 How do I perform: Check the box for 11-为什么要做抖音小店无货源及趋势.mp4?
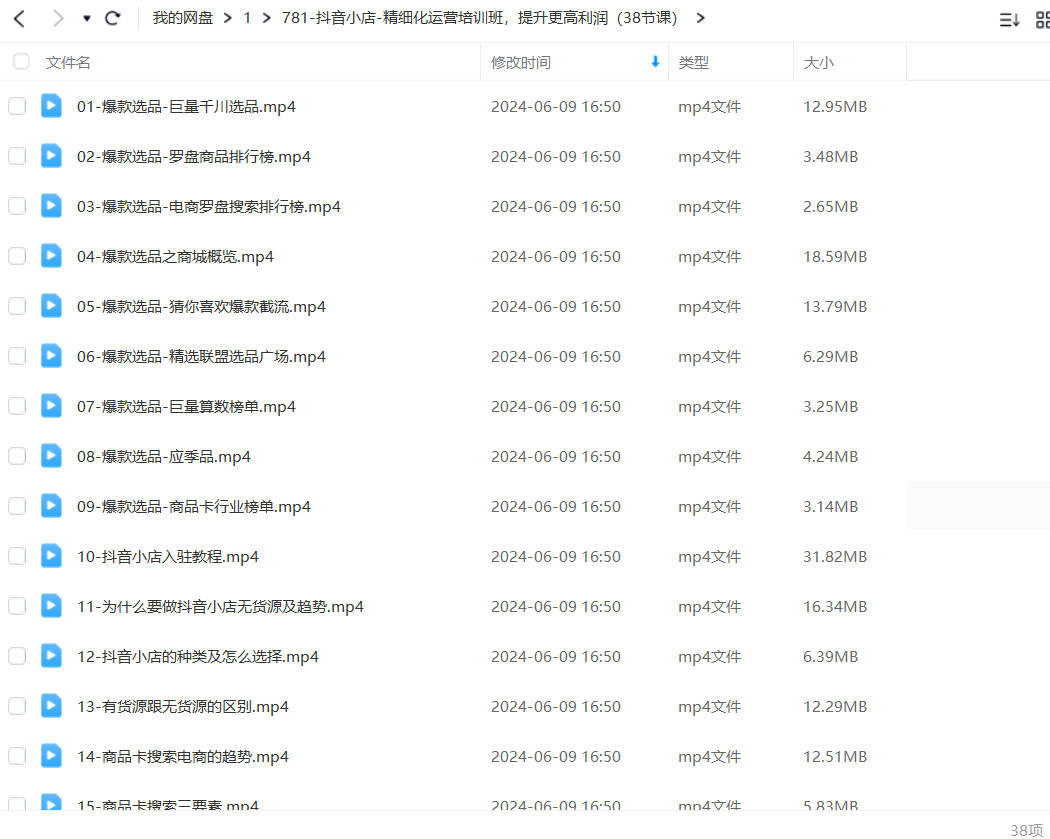coord(17,606)
